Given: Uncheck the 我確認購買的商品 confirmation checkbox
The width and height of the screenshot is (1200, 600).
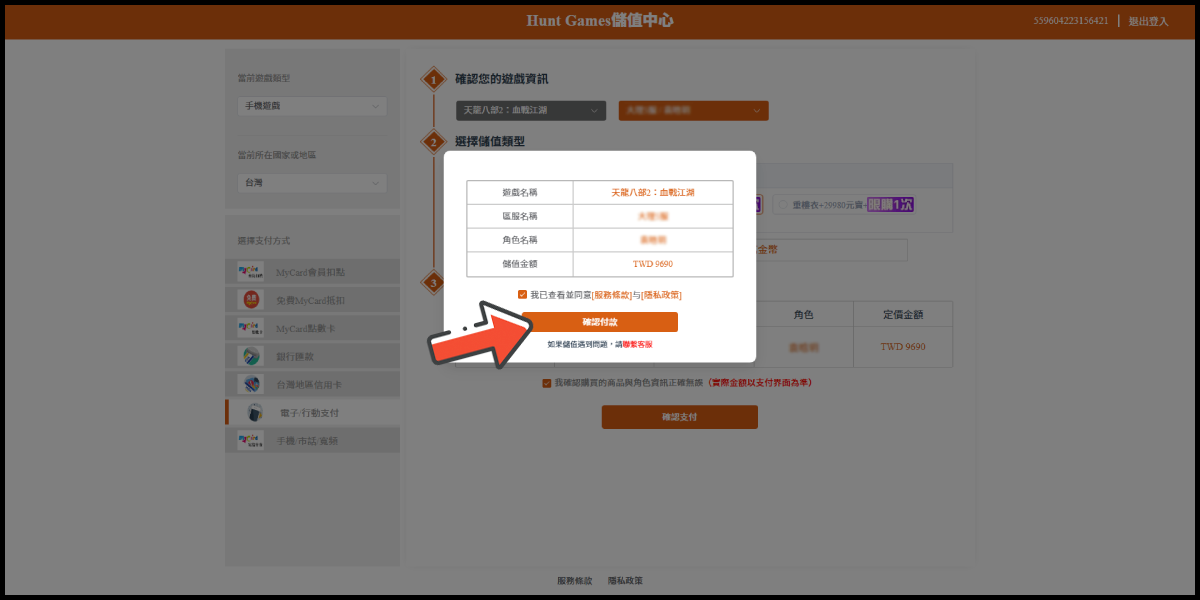Looking at the screenshot, I should (x=546, y=383).
